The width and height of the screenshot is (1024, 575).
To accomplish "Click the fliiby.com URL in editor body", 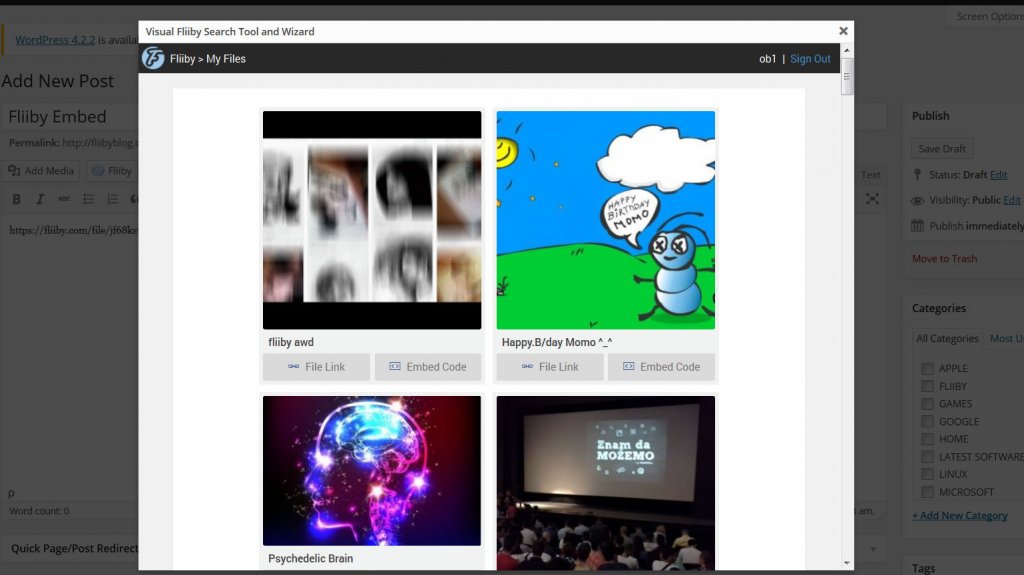I will tap(73, 230).
